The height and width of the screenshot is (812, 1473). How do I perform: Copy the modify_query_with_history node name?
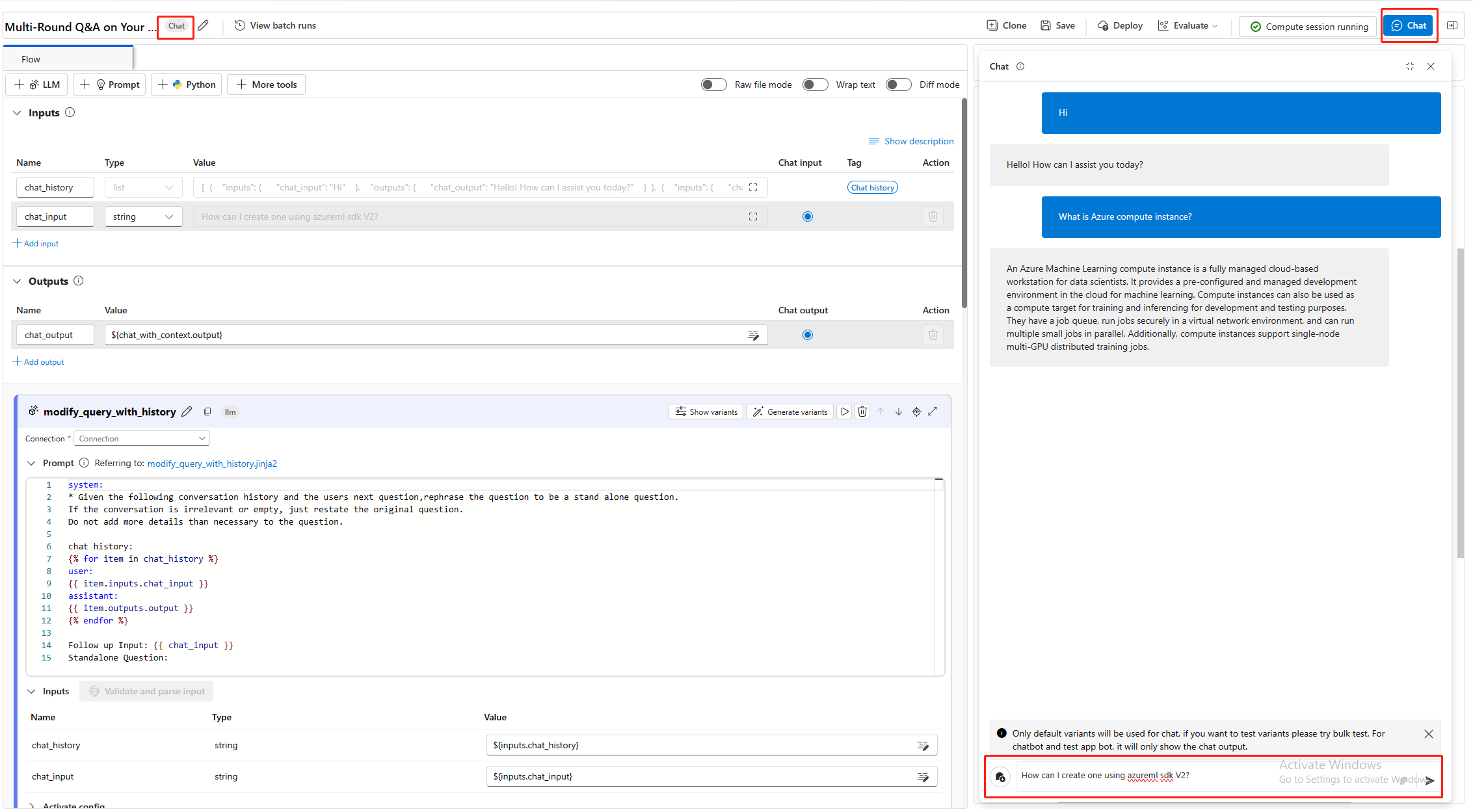coord(207,412)
